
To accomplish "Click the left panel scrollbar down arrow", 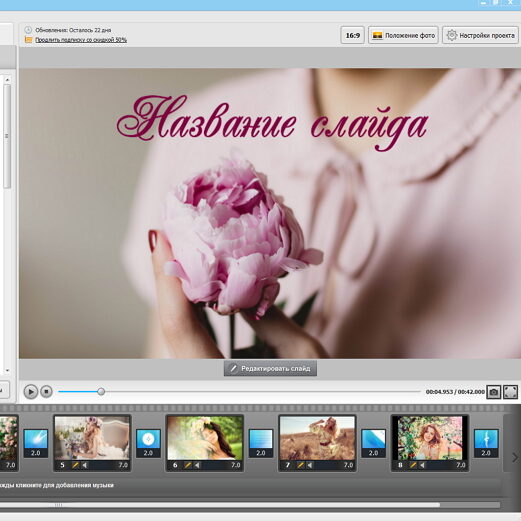I will (x=7, y=370).
